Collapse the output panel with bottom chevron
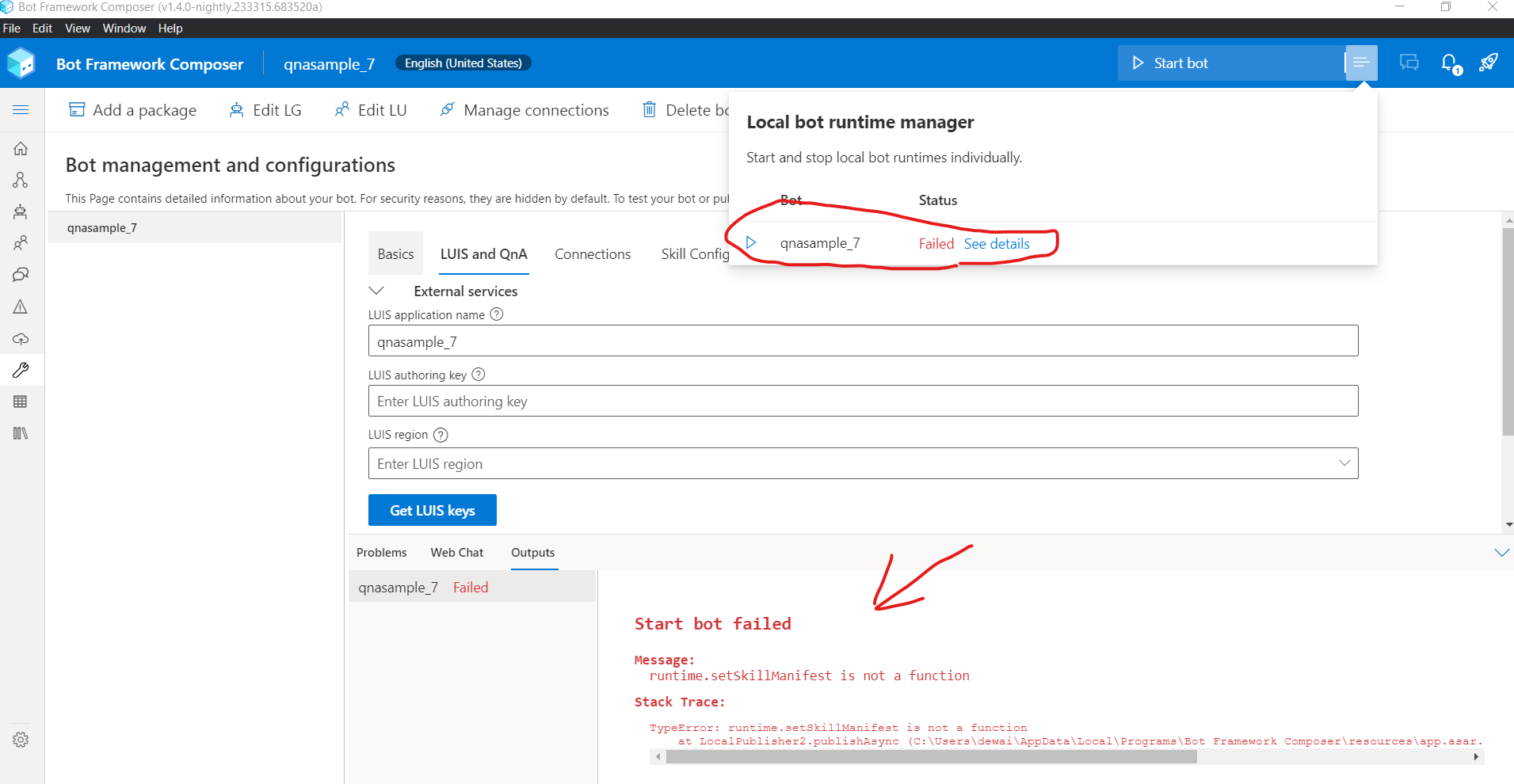Image resolution: width=1514 pixels, height=784 pixels. click(x=1501, y=552)
